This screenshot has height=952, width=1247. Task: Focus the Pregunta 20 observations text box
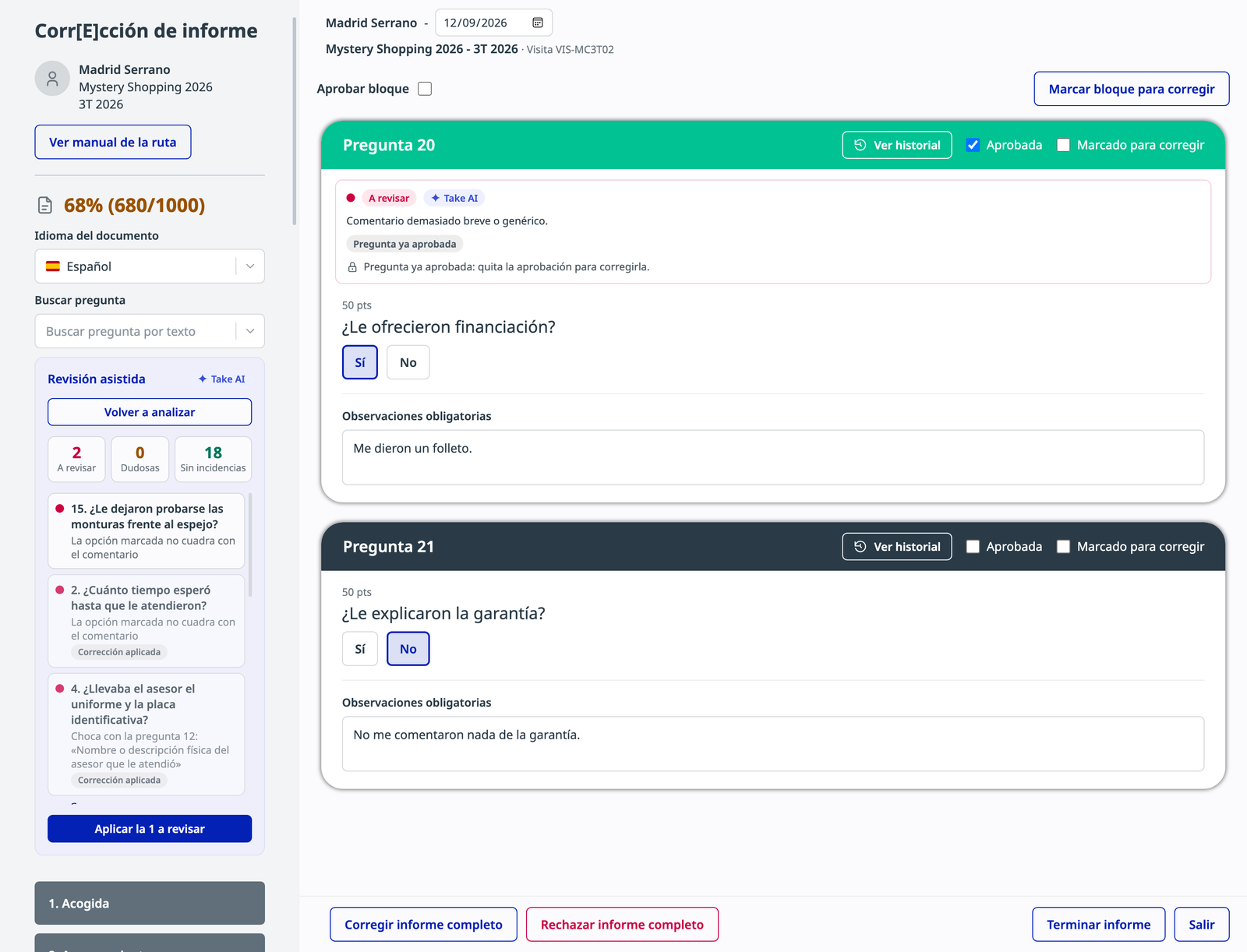coord(773,457)
